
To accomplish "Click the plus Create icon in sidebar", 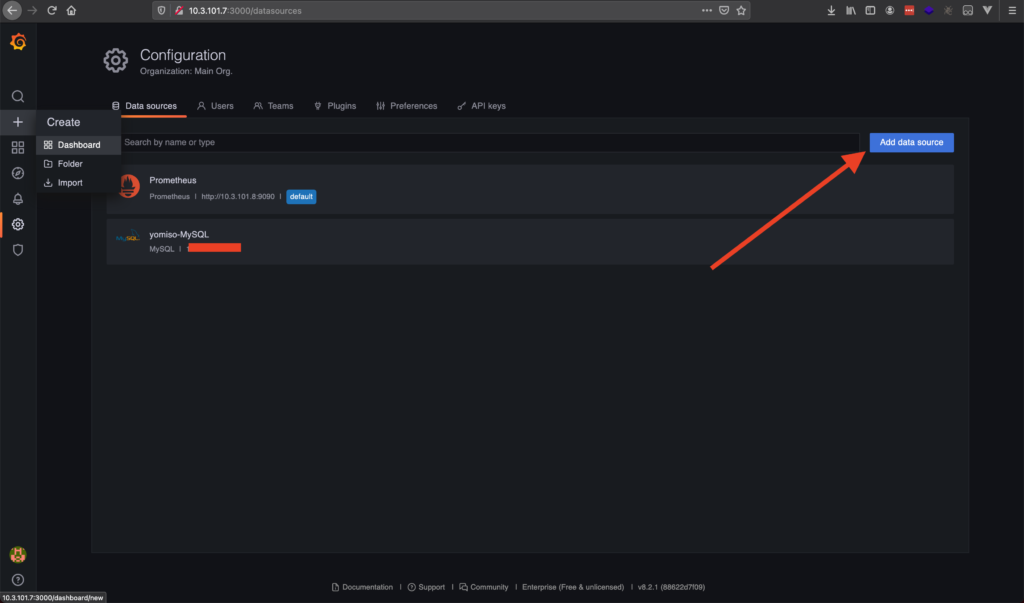I will tap(18, 122).
